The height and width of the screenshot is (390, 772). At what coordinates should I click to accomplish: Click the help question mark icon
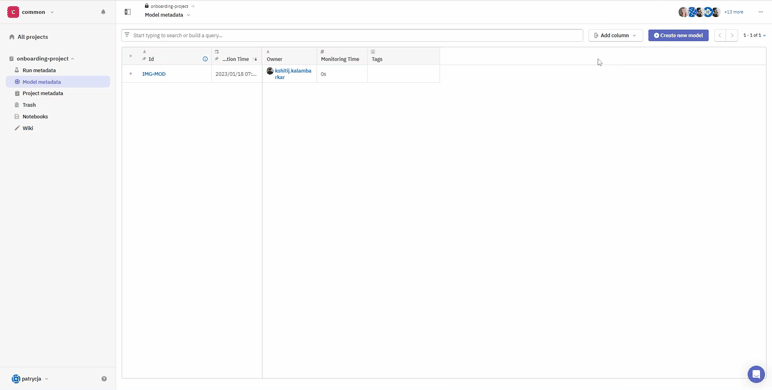point(104,379)
